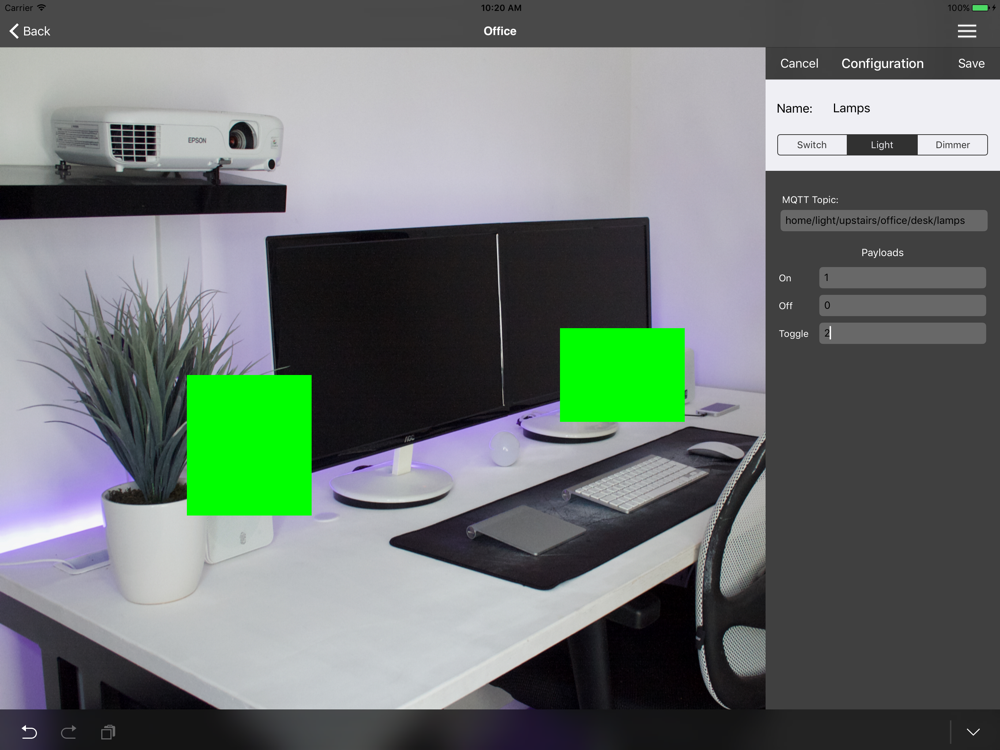Select the Switch device type
This screenshot has width=1000, height=750.
(812, 145)
